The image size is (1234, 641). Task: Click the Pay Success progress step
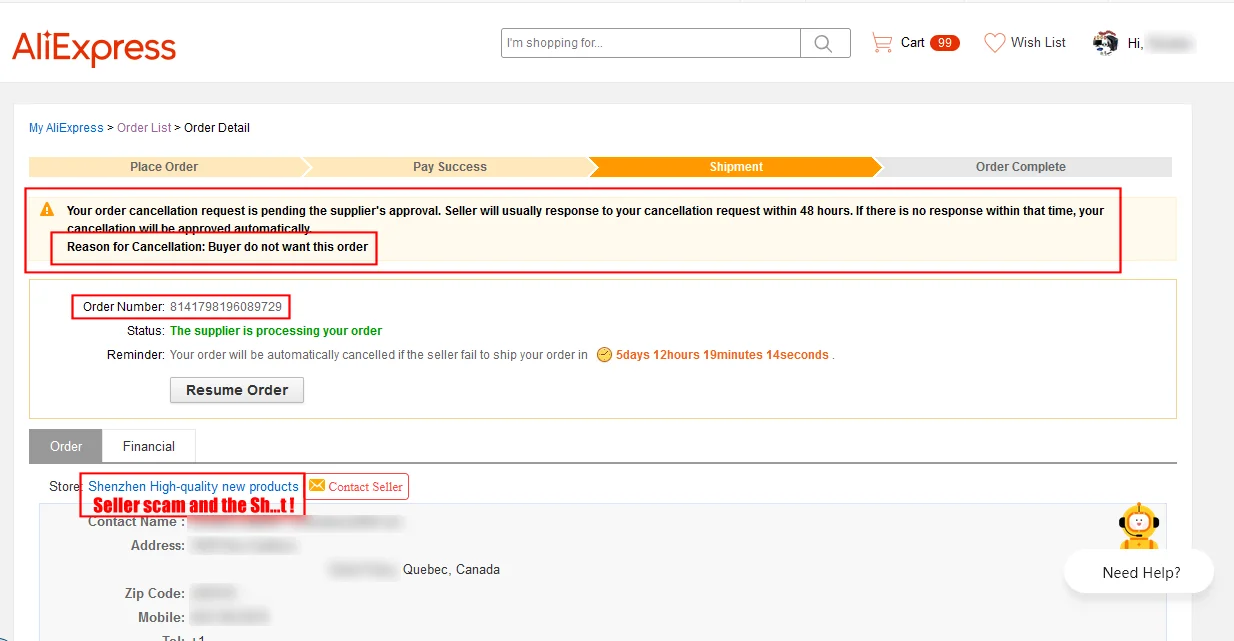pos(450,167)
